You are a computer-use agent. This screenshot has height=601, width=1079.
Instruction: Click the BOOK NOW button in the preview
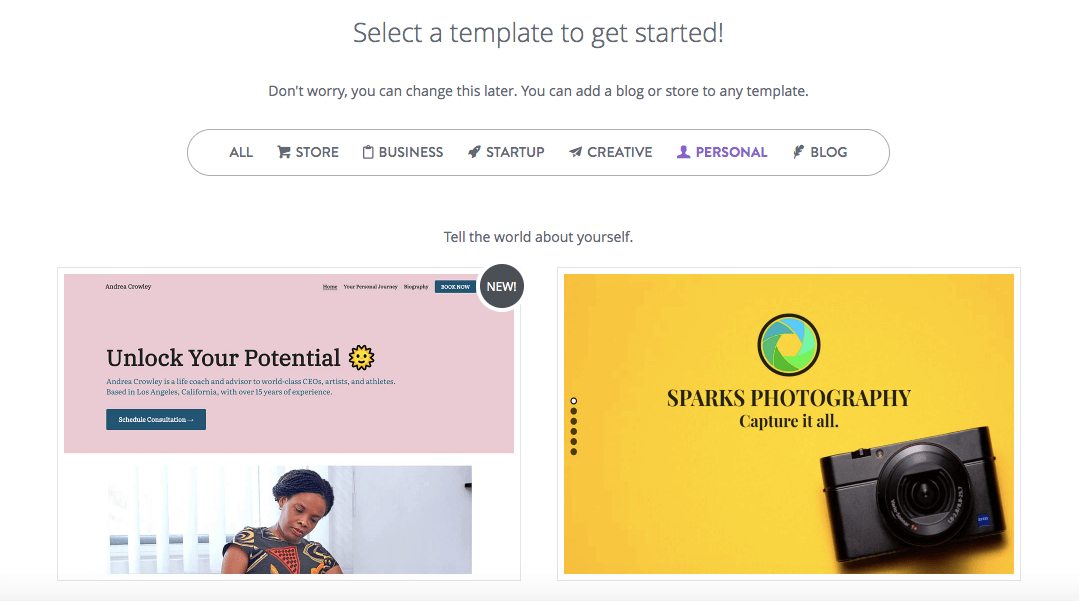pos(455,286)
